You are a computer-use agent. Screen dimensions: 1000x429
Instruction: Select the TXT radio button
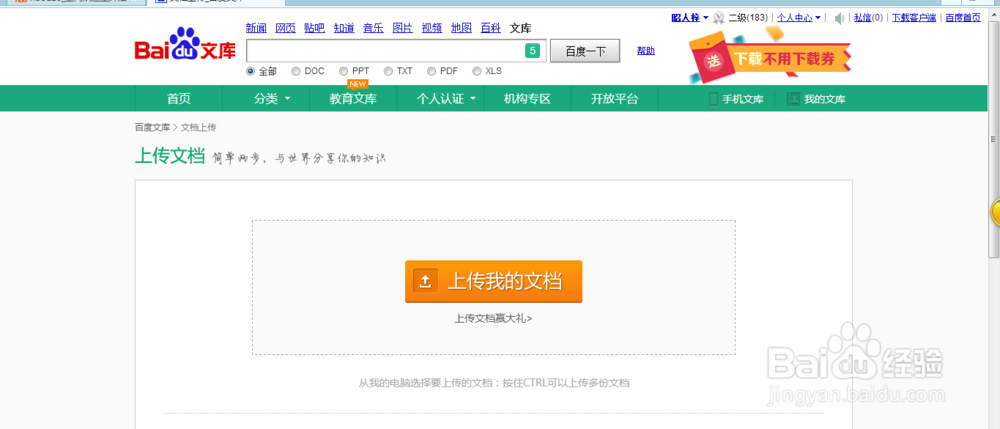388,71
